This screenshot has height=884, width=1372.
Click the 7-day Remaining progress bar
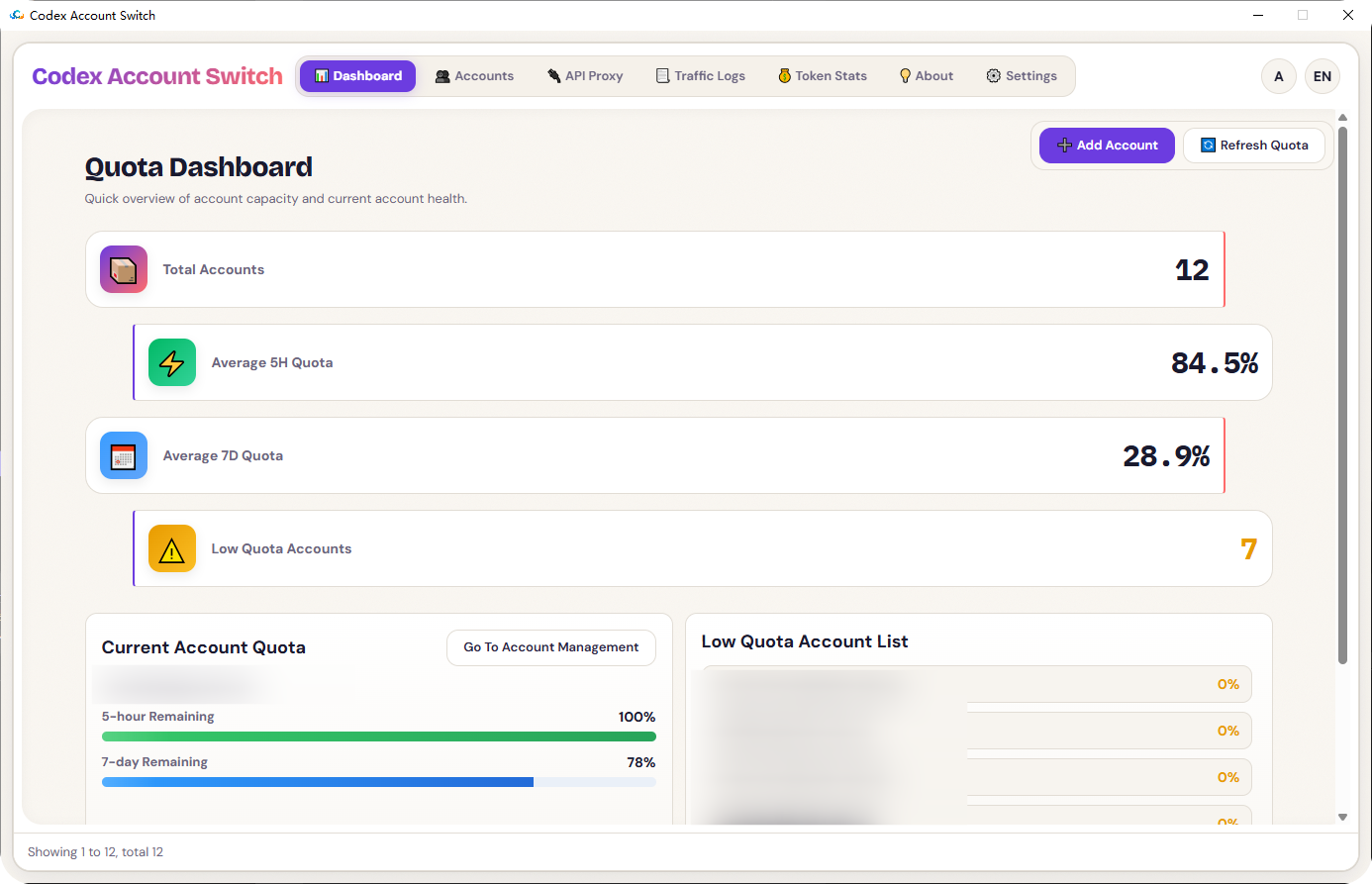coord(379,782)
